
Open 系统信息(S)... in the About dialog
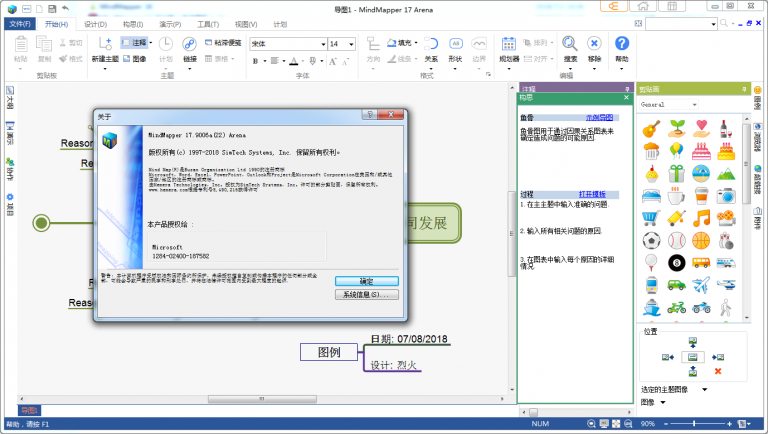point(366,295)
